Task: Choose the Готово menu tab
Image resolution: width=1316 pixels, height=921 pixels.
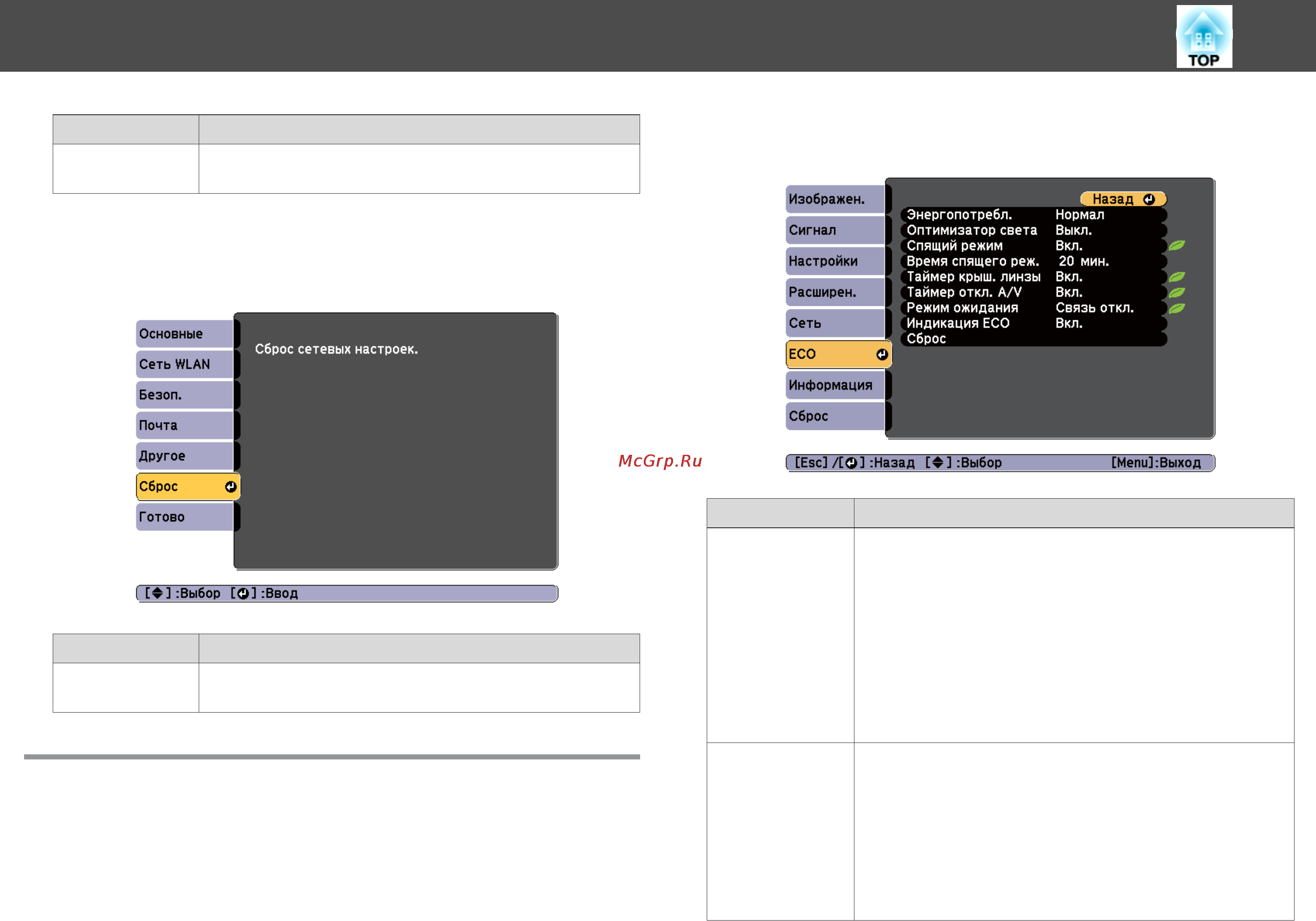Action: (185, 517)
